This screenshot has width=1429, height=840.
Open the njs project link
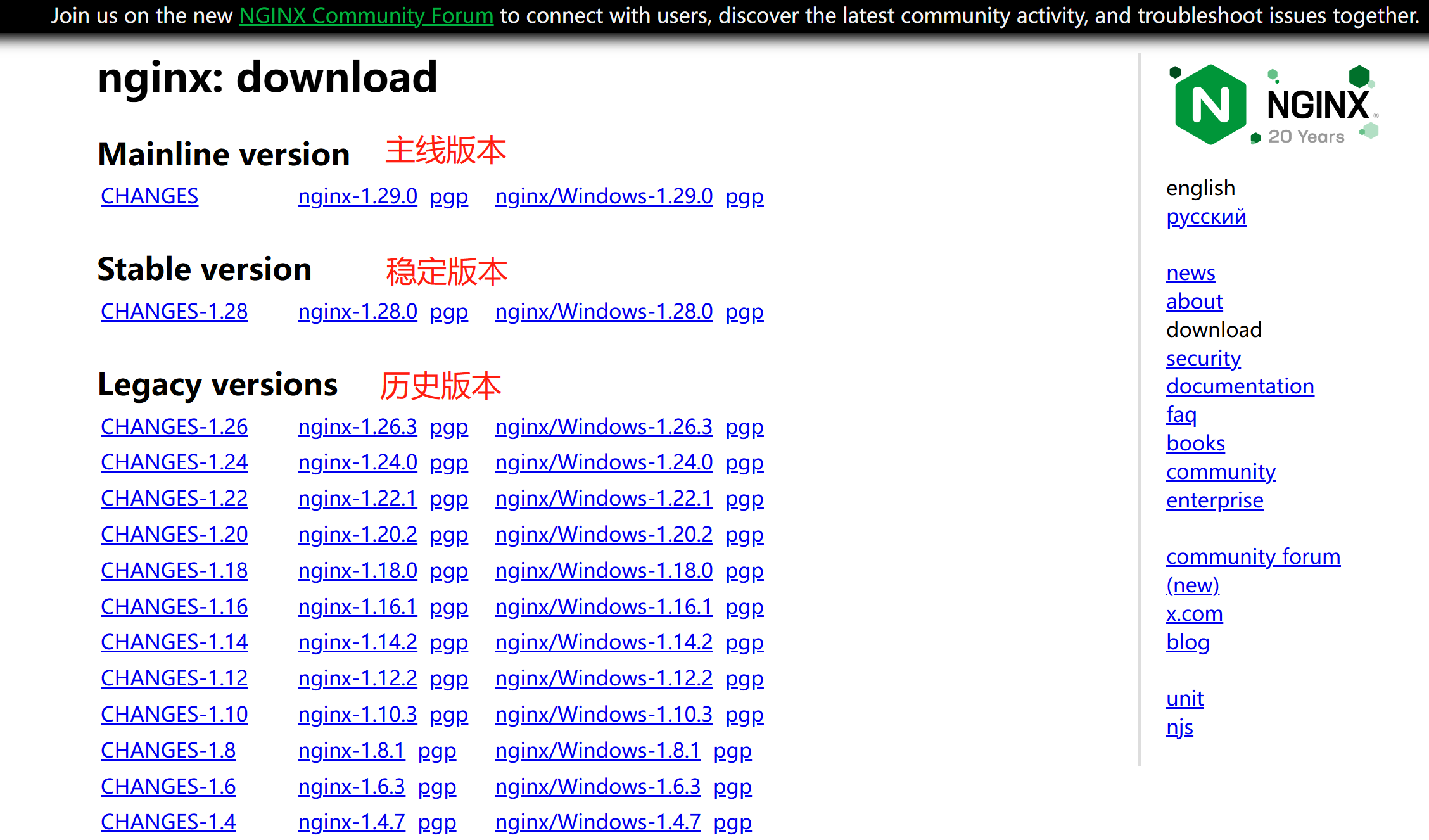(1179, 727)
